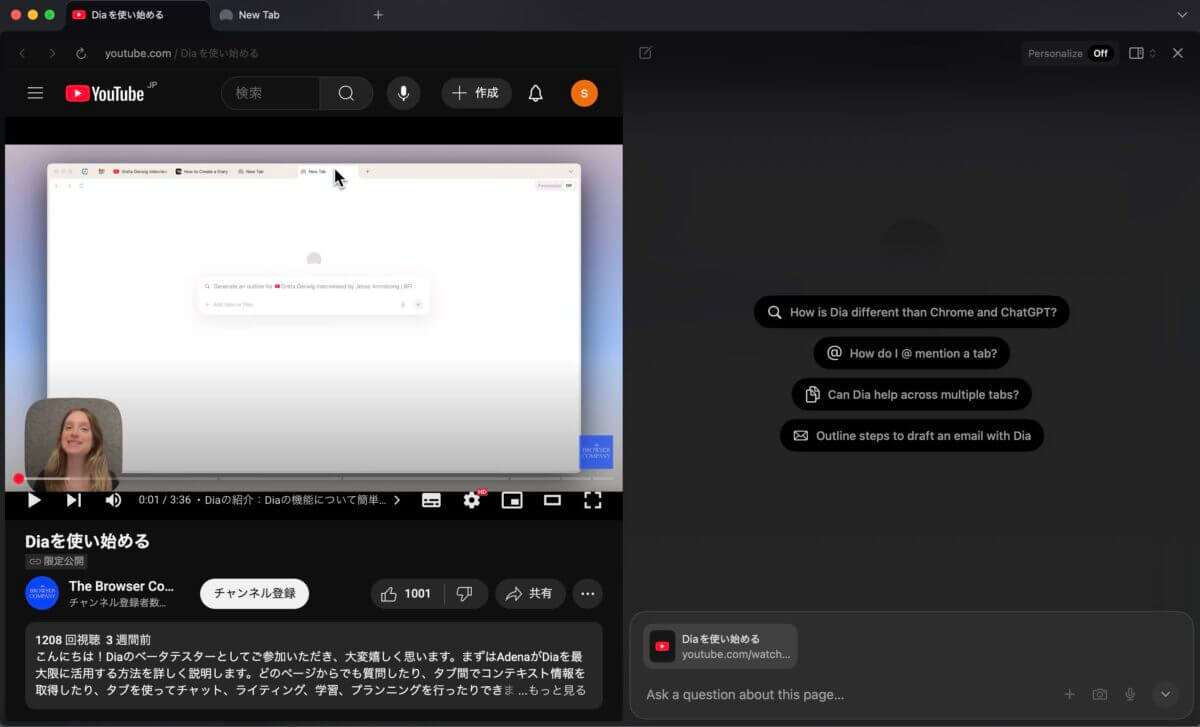Screen dimensions: 1200x727
Task: Reload the YouTube page
Action: 81,53
